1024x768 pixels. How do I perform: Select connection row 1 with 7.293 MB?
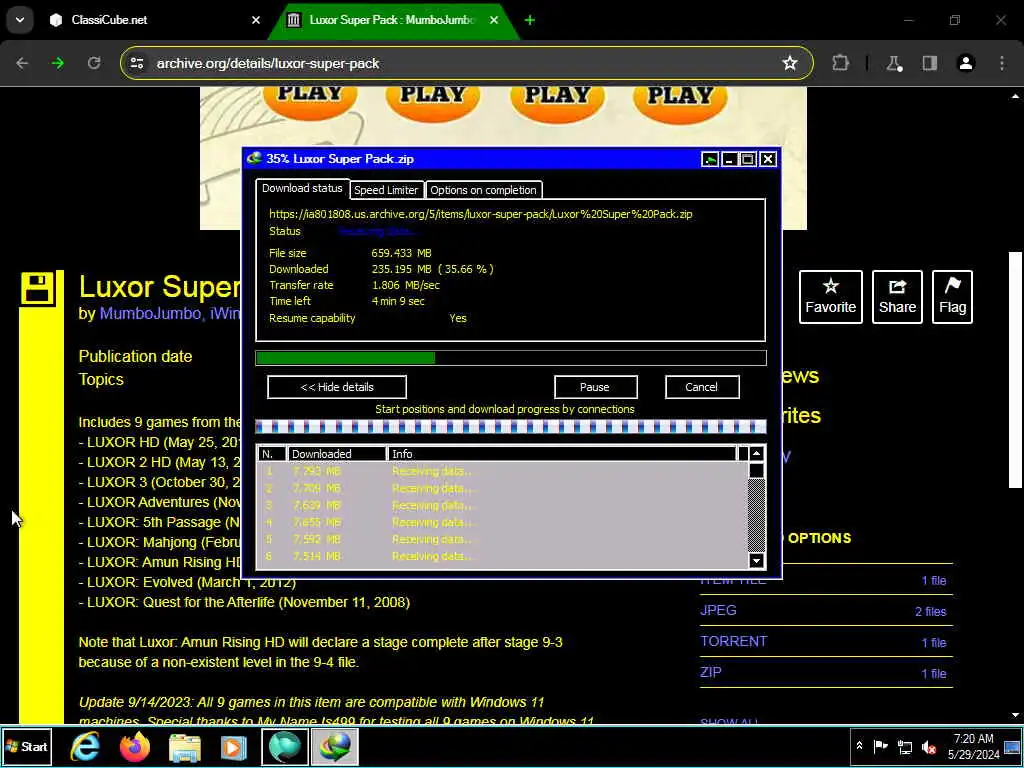coord(502,471)
